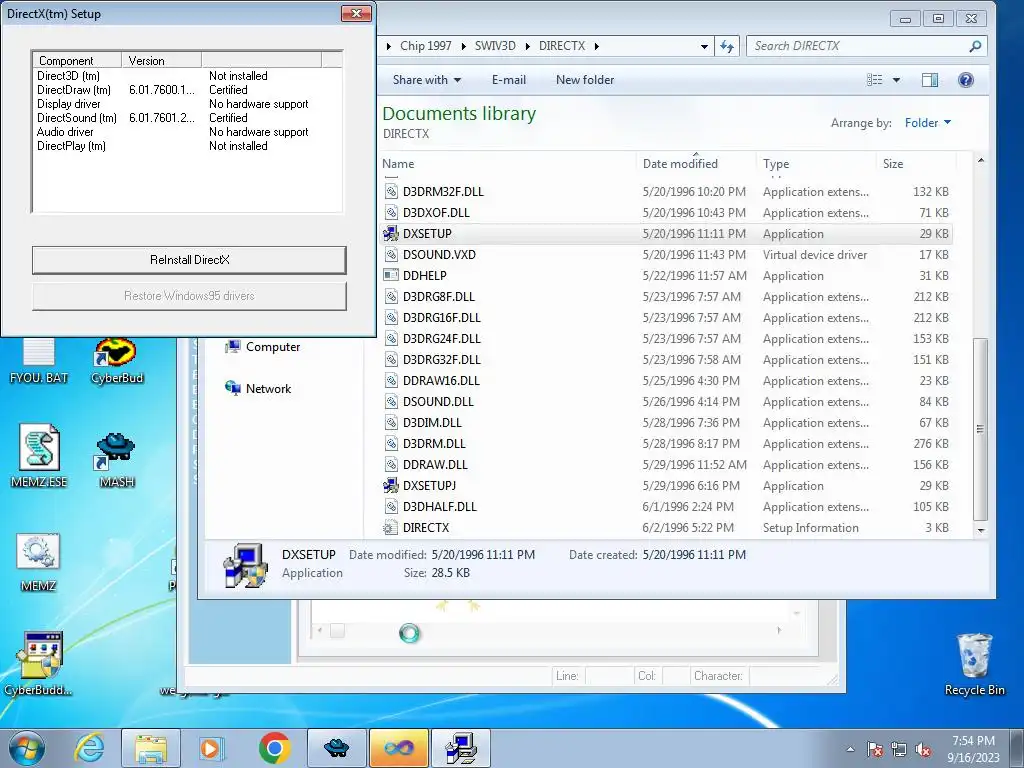This screenshot has height=768, width=1024.
Task: Select the DirectDraw (tm) component row
Action: tap(187, 90)
